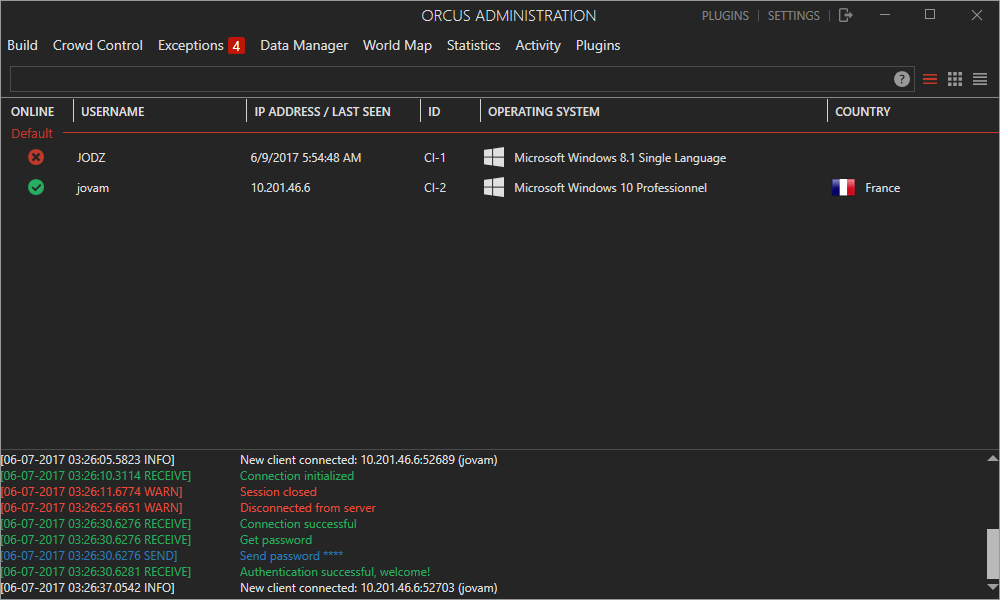The height and width of the screenshot is (600, 1000).
Task: Open the Crowd Control menu
Action: pyautogui.click(x=98, y=45)
